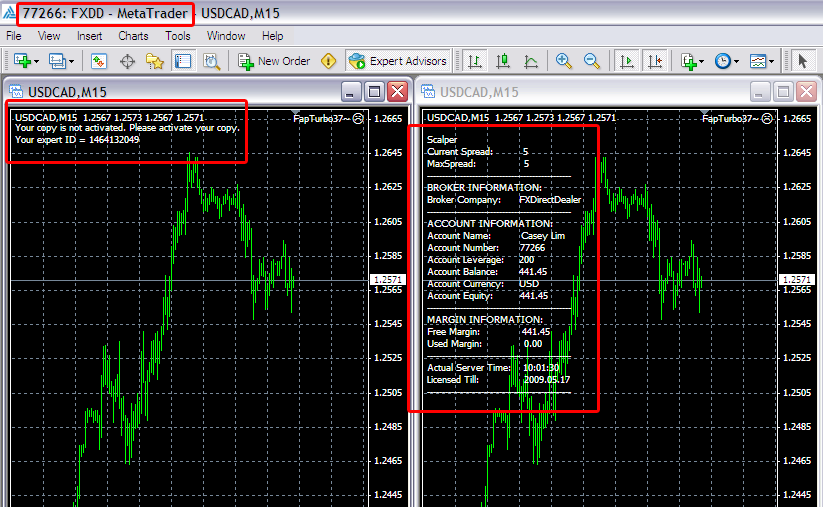Toggle the Navigator folder-star icon
Screen dimensions: 823x507
coord(155,61)
